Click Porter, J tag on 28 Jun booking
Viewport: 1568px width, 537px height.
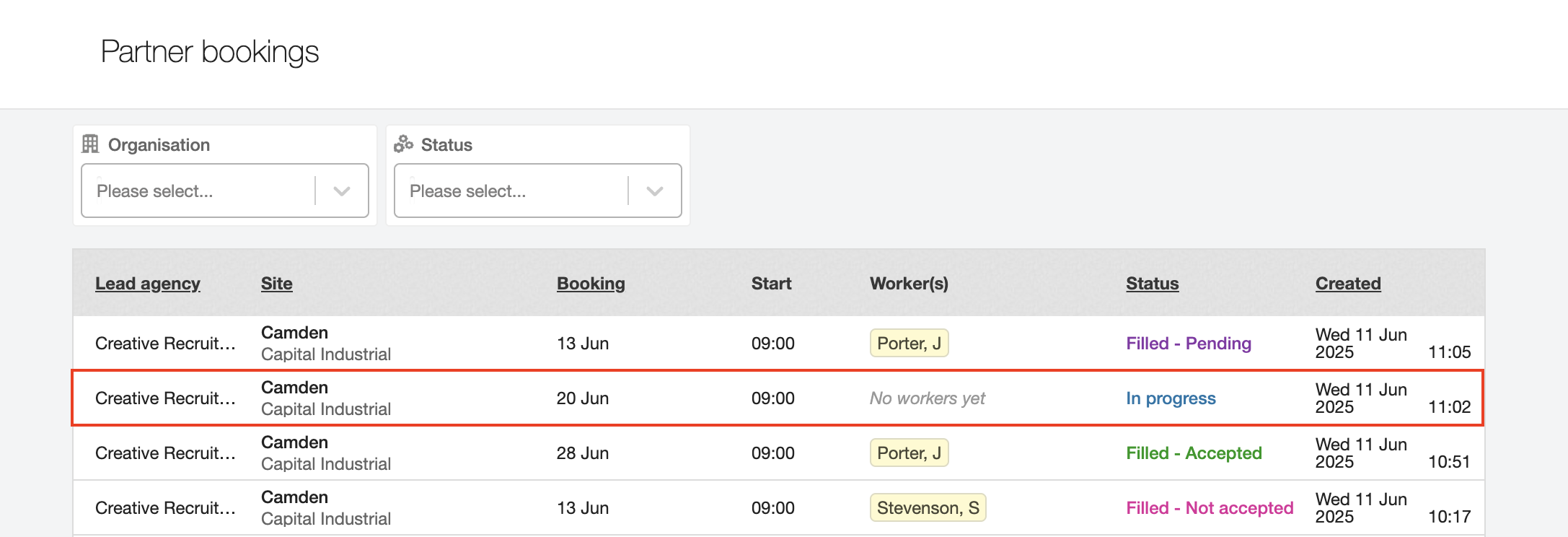[x=909, y=453]
